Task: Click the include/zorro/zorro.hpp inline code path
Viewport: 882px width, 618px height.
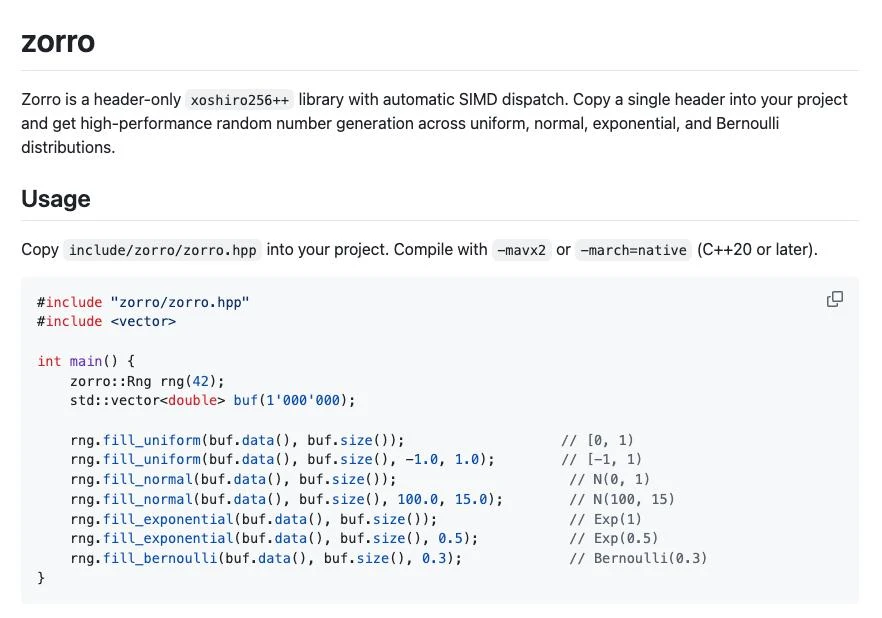Action: (x=163, y=250)
